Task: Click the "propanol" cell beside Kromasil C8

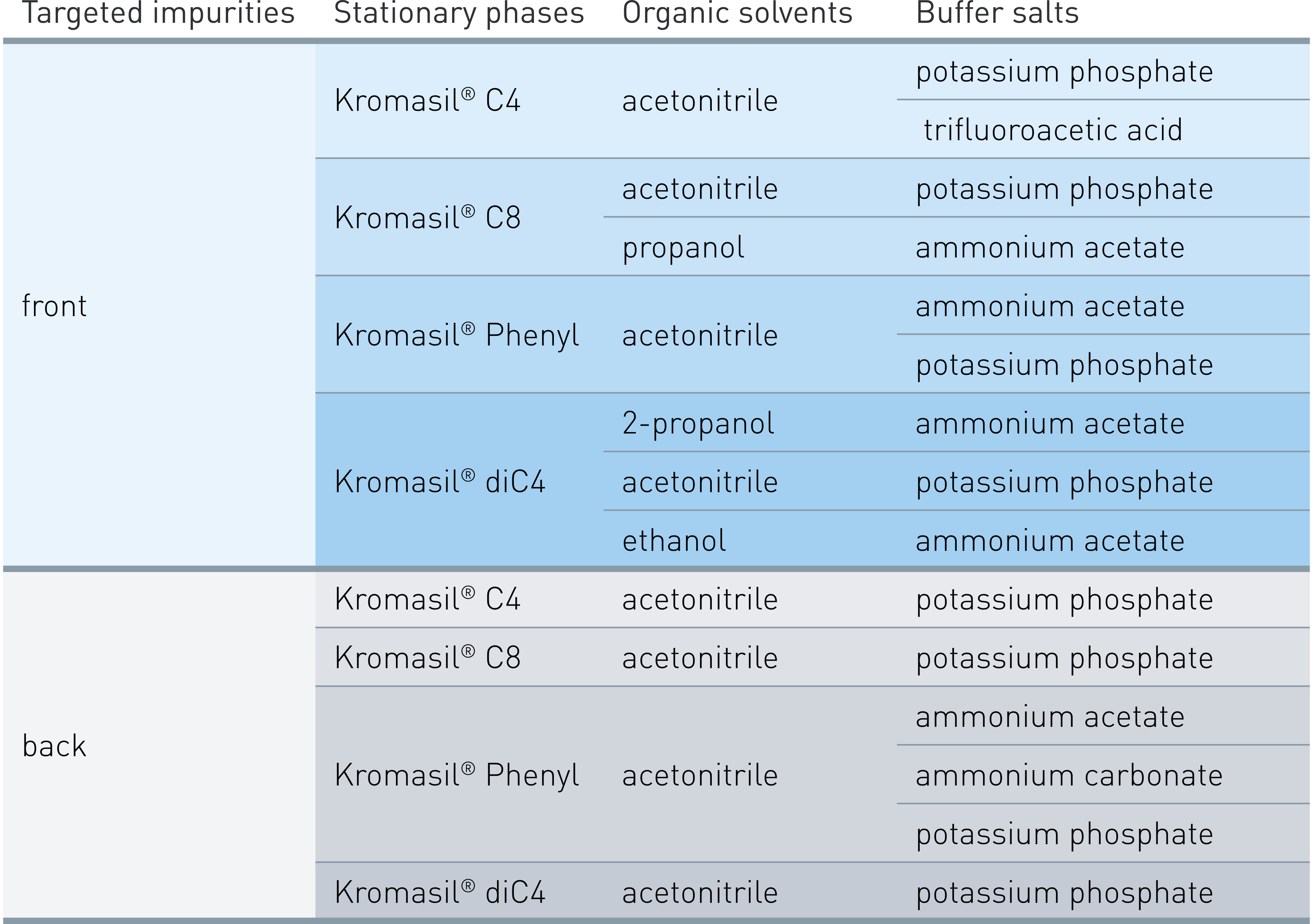Action: [x=683, y=247]
